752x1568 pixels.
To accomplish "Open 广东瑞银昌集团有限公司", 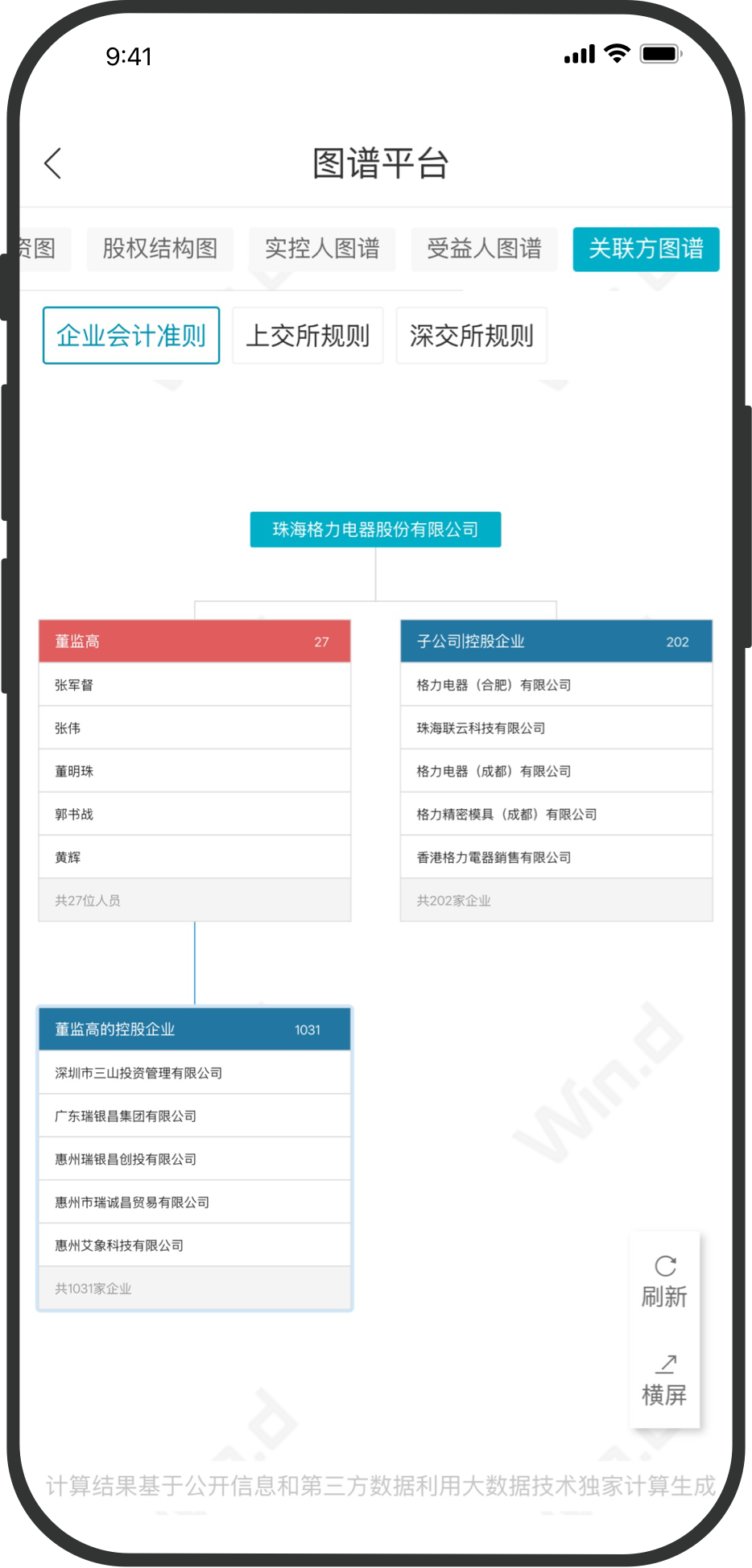I will 195,1116.
